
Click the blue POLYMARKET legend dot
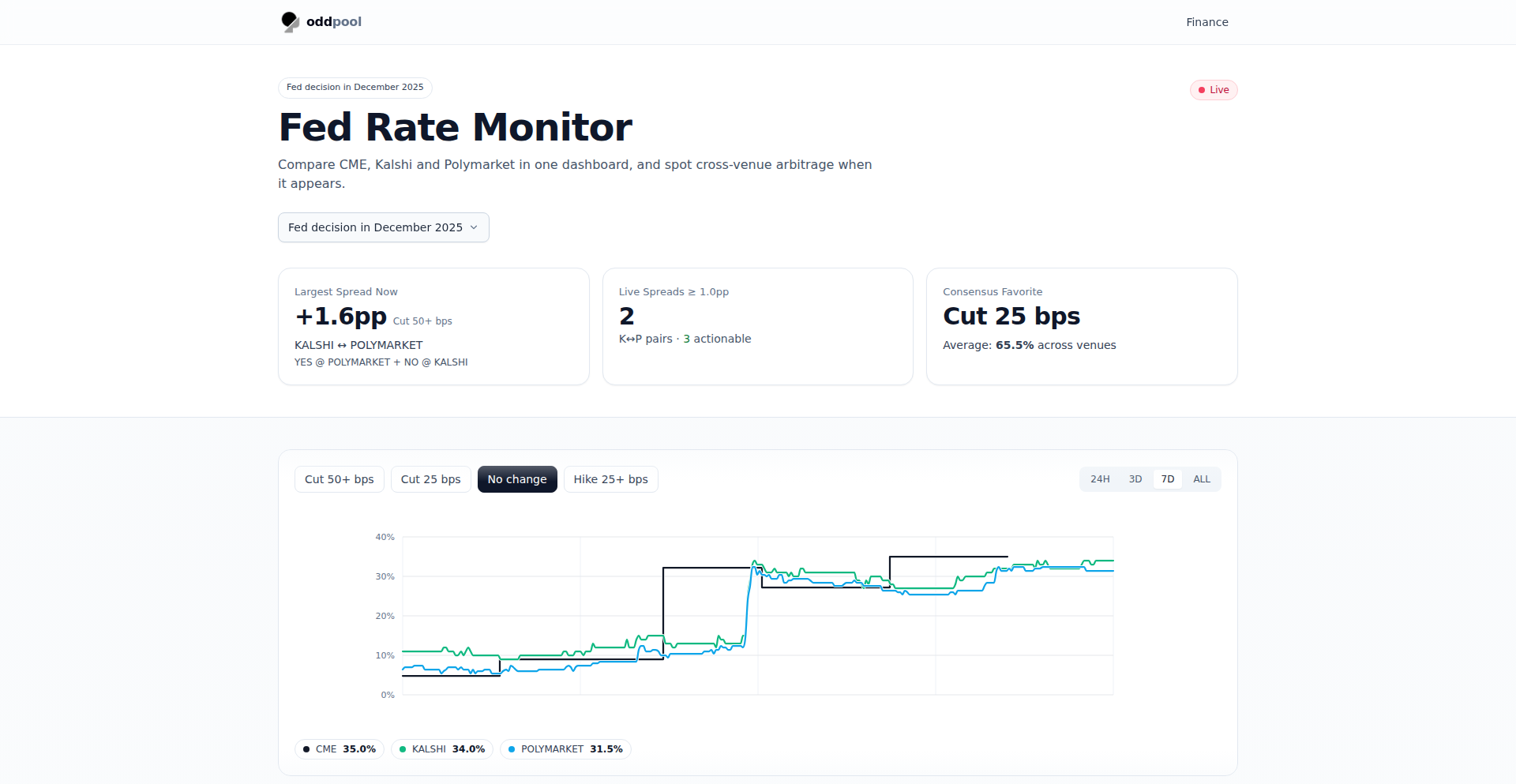click(x=512, y=749)
